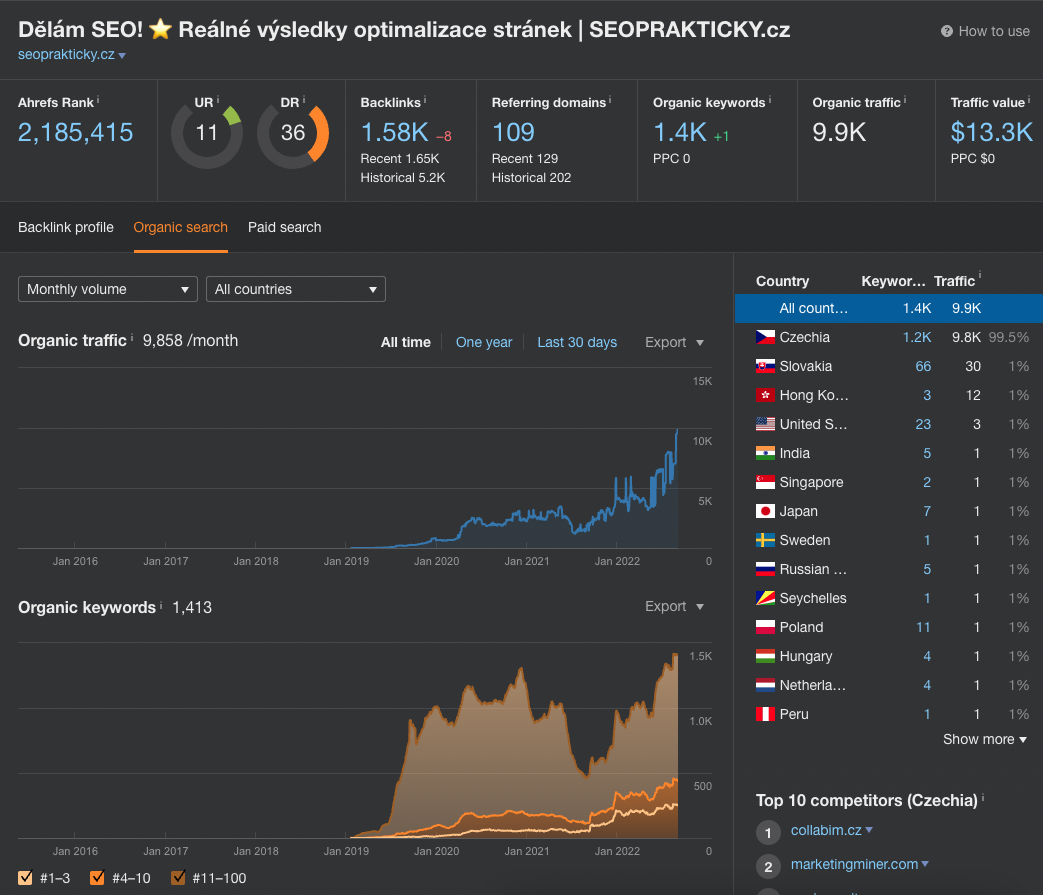This screenshot has height=895, width=1043.
Task: Select One year chart range
Action: (484, 342)
